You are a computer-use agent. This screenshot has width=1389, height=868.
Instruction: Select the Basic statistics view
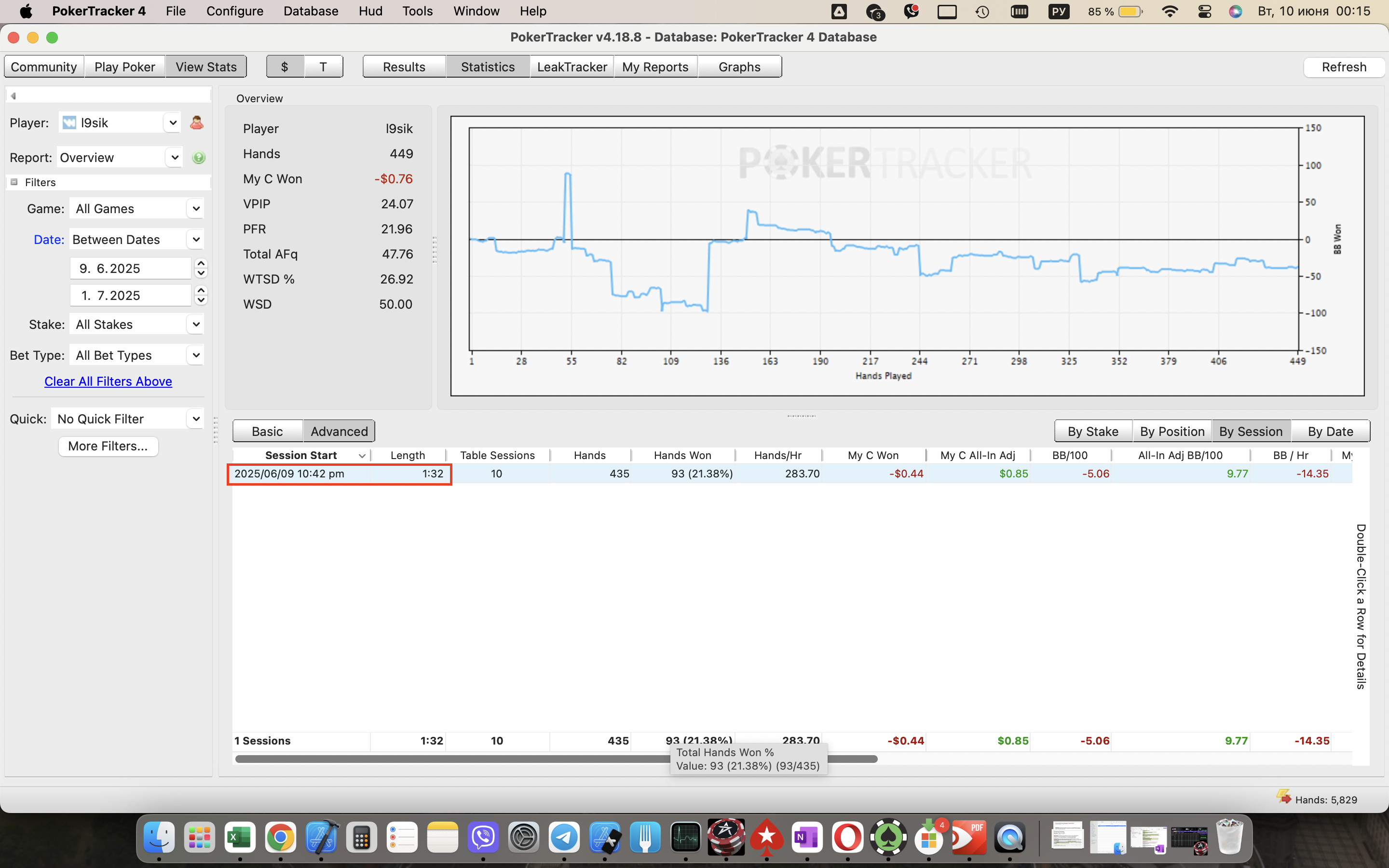point(268,431)
